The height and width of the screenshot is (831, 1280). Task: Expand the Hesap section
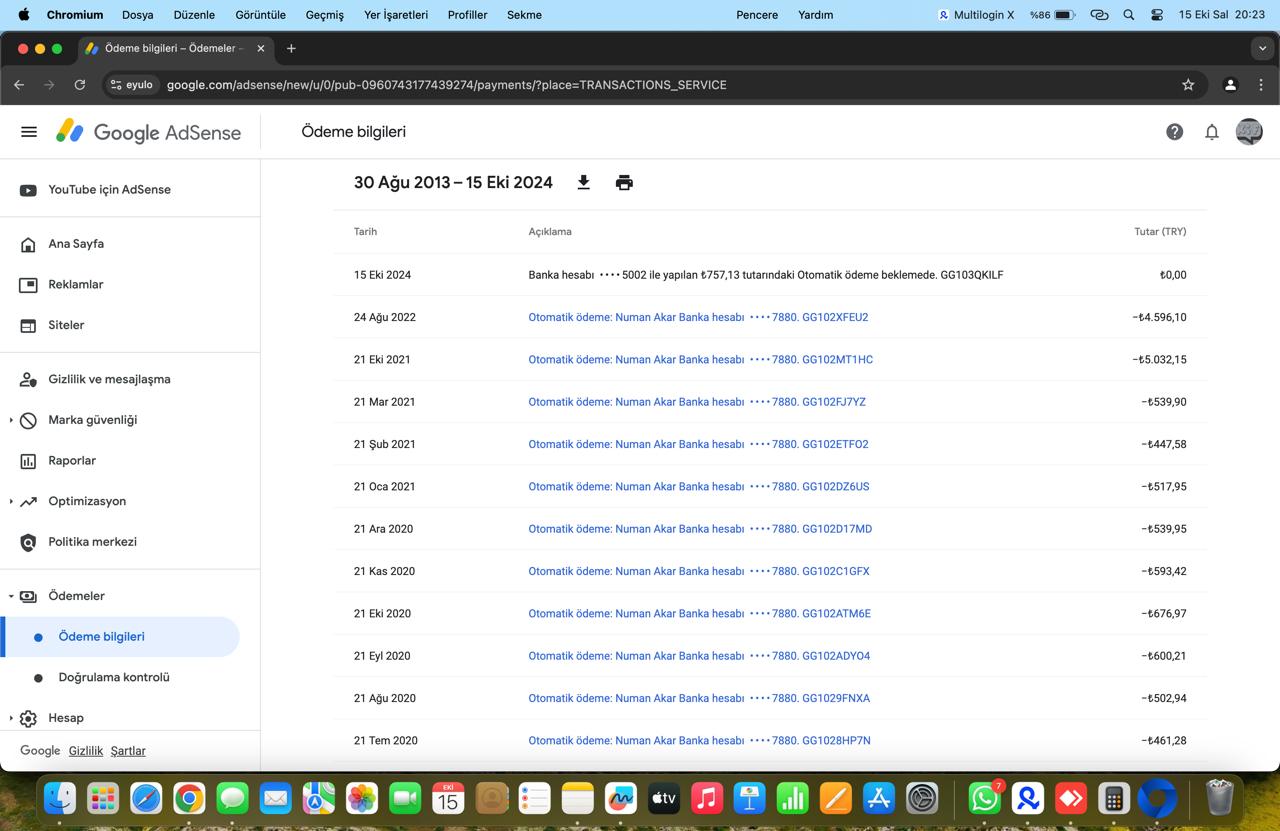11,718
